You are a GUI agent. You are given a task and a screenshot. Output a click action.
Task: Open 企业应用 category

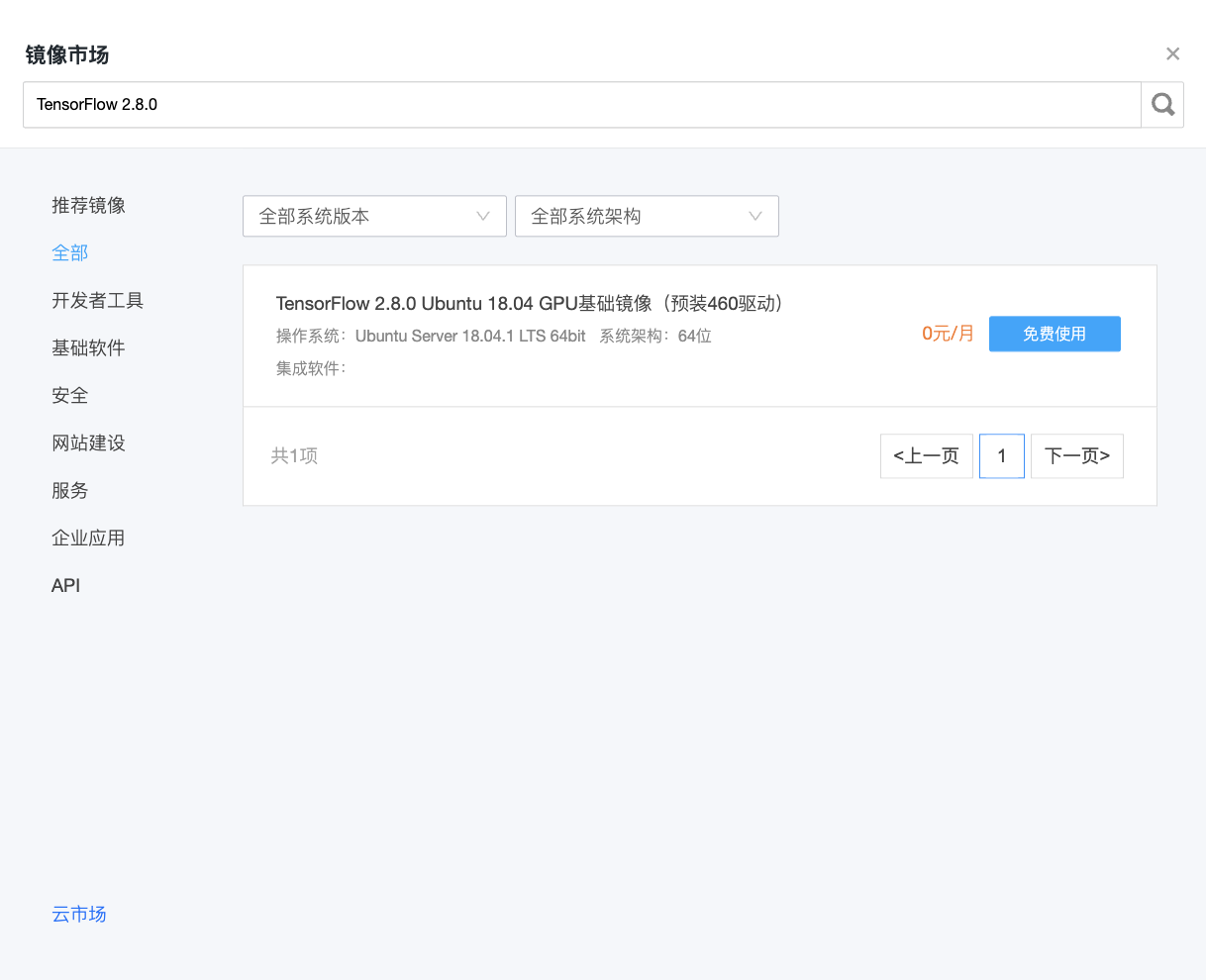(89, 538)
